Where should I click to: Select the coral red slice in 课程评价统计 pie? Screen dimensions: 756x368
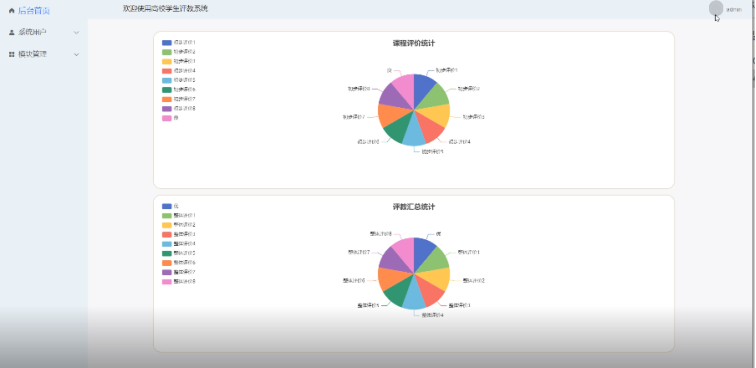[428, 127]
